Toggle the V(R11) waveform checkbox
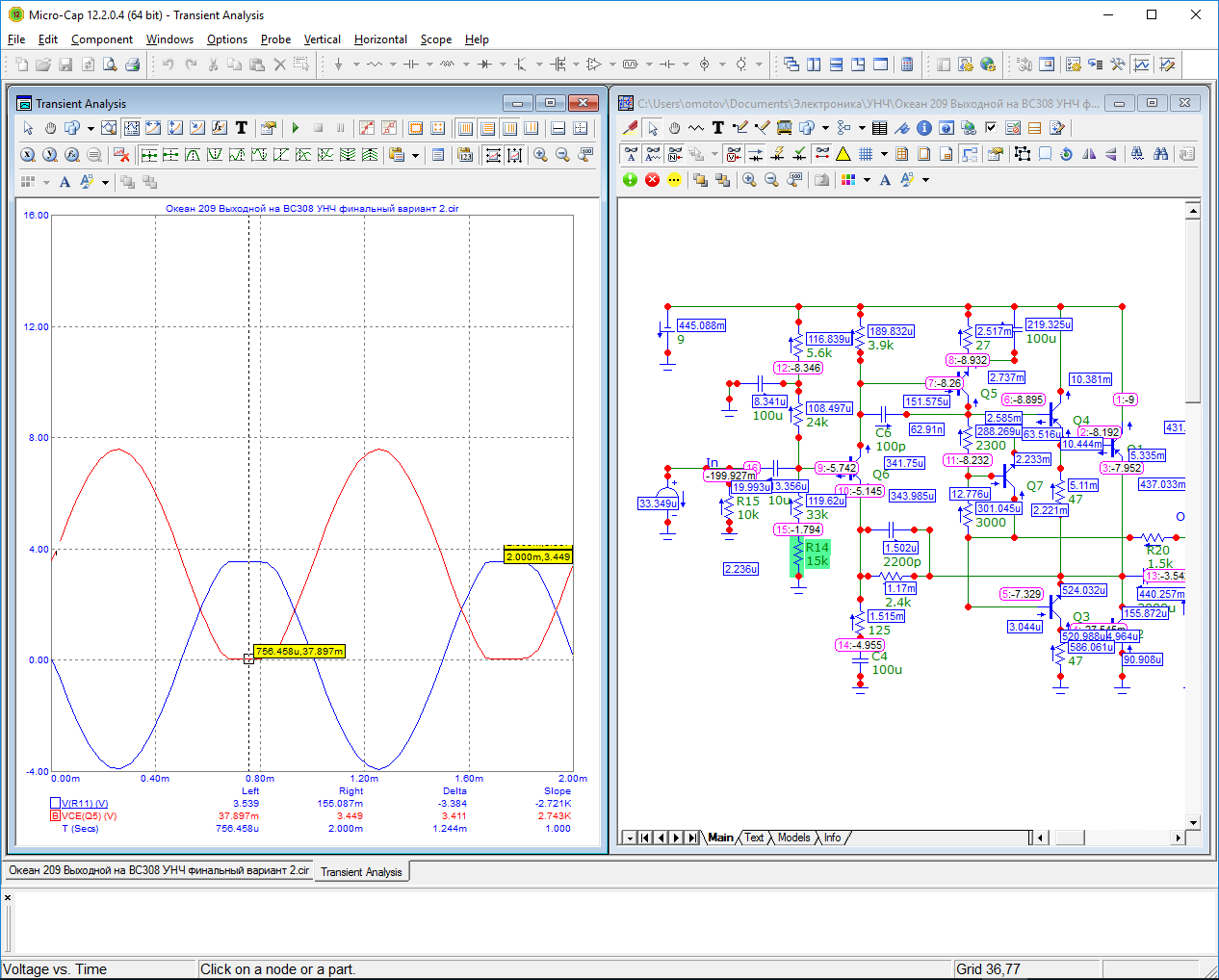Image resolution: width=1219 pixels, height=980 pixels. point(55,803)
